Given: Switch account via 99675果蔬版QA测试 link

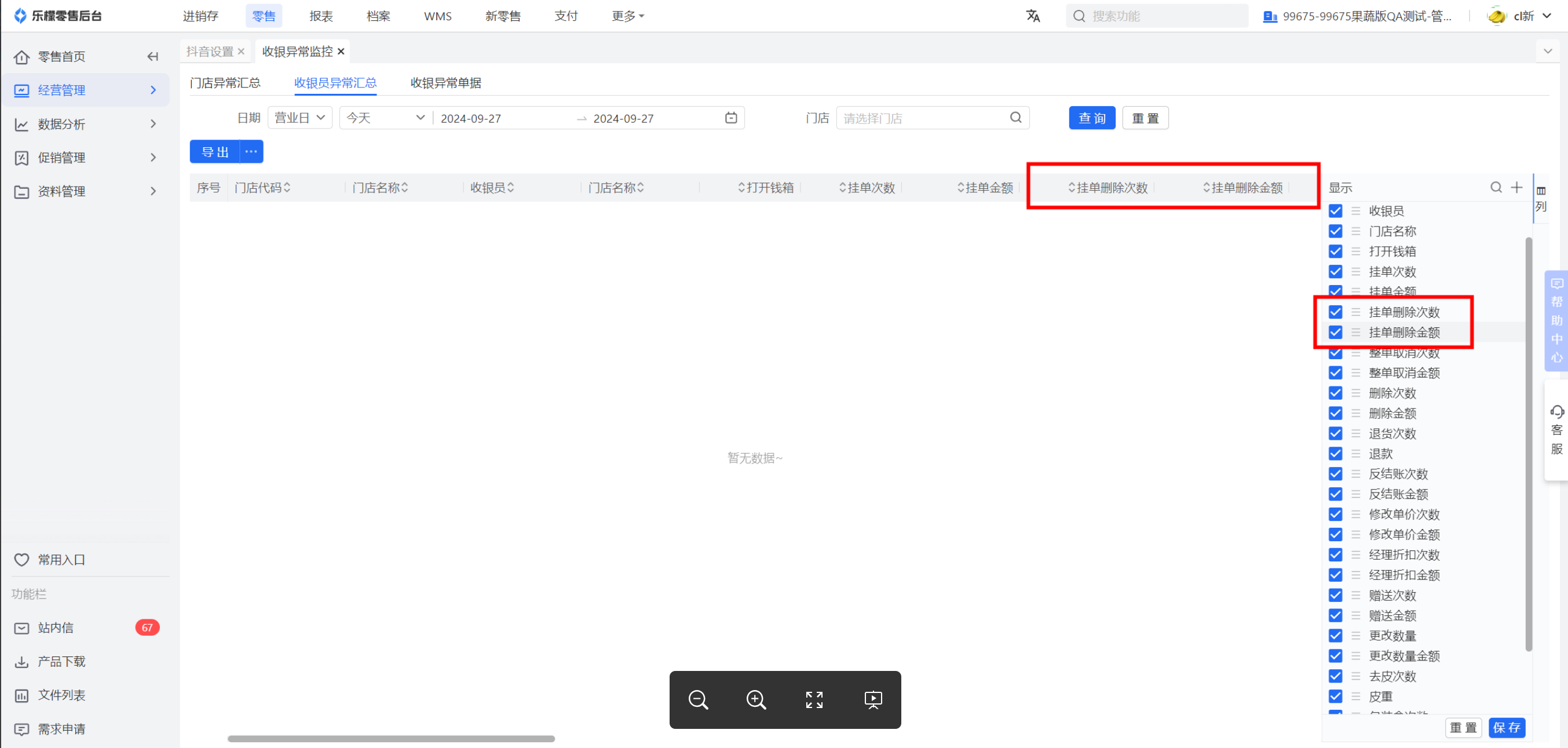Looking at the screenshot, I should (x=1357, y=16).
